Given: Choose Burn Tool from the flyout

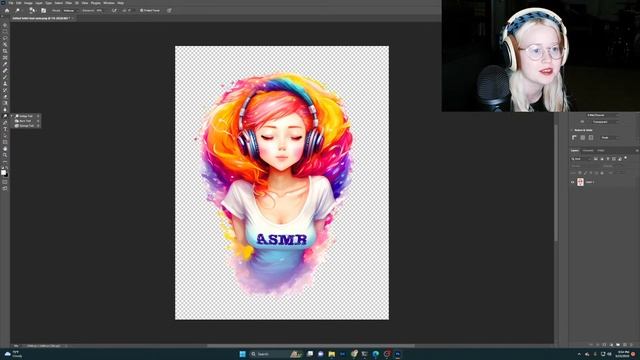Looking at the screenshot, I should click(x=26, y=121).
